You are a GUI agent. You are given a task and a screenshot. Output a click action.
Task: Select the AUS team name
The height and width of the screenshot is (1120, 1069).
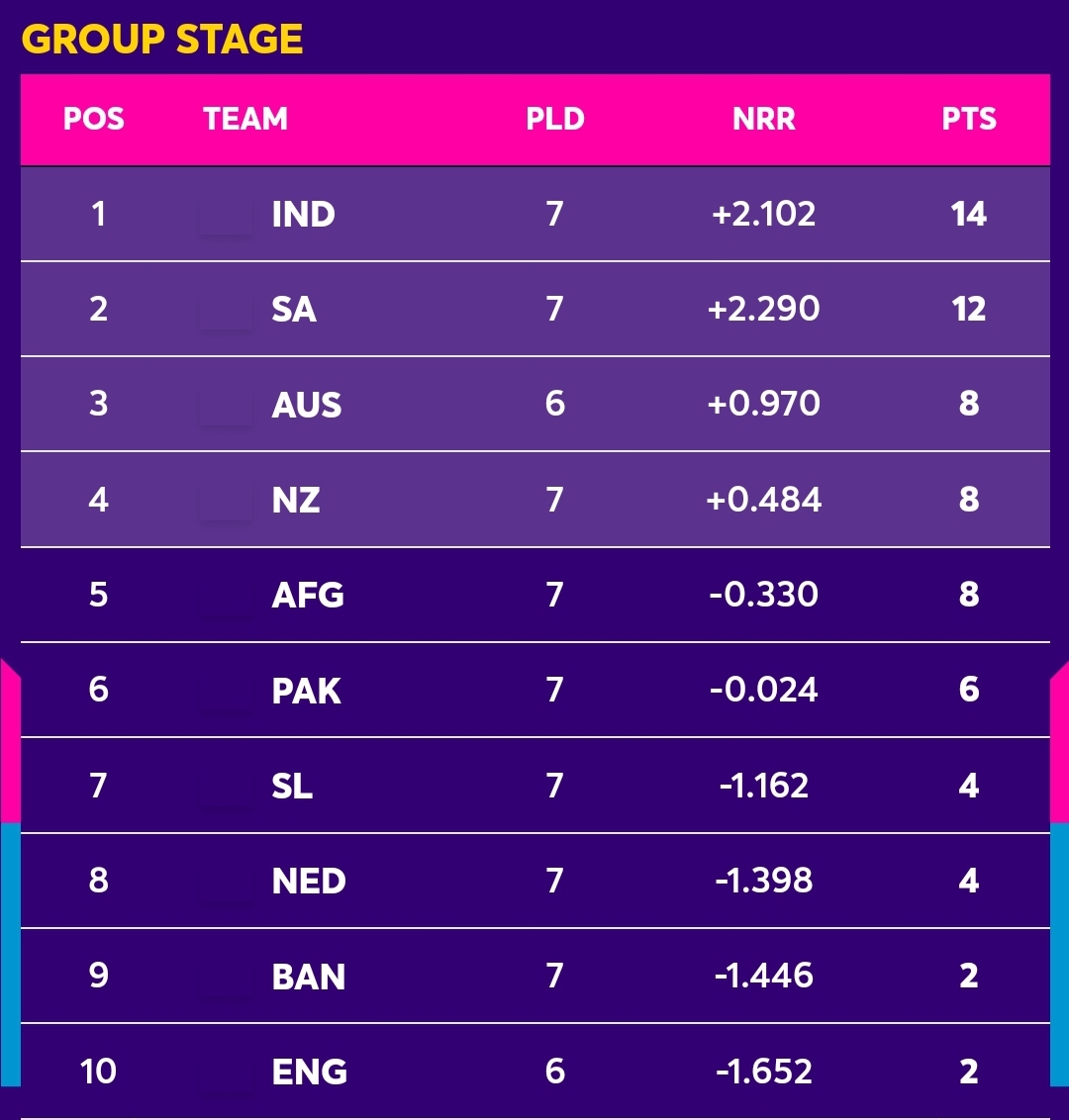307,405
